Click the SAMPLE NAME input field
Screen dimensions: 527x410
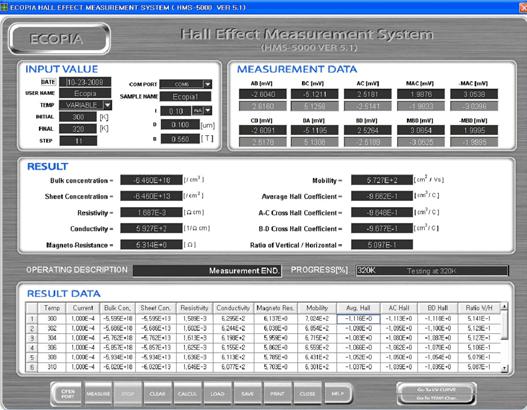pos(186,97)
